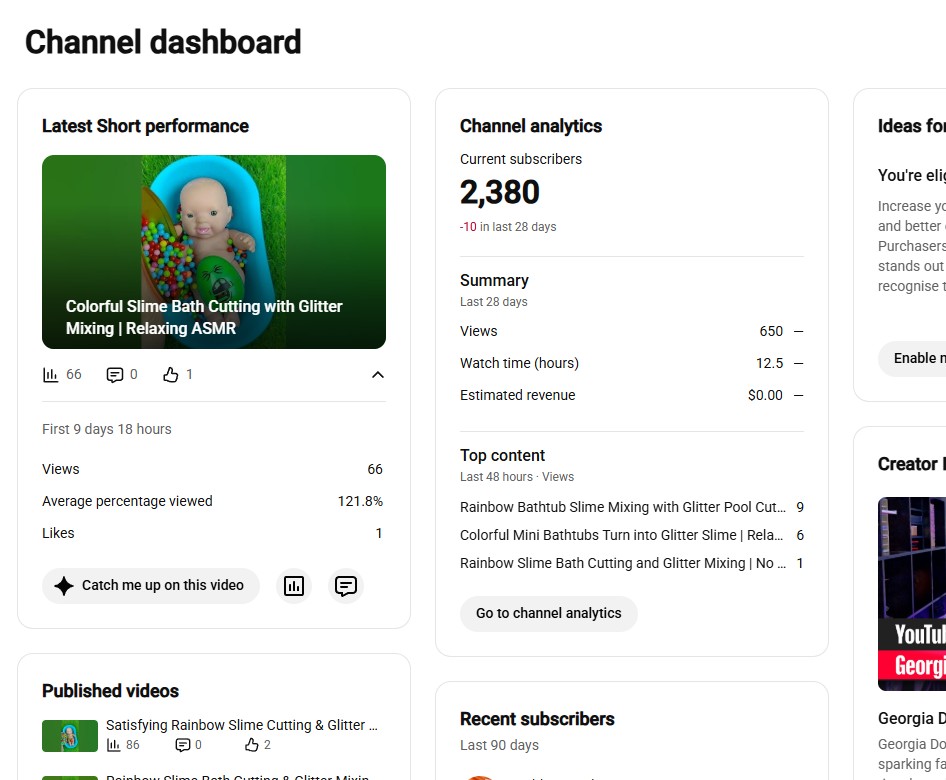This screenshot has height=780, width=946.
Task: Open Colorful Mini Bathtubs Turn into Glitter row
Action: tap(632, 535)
